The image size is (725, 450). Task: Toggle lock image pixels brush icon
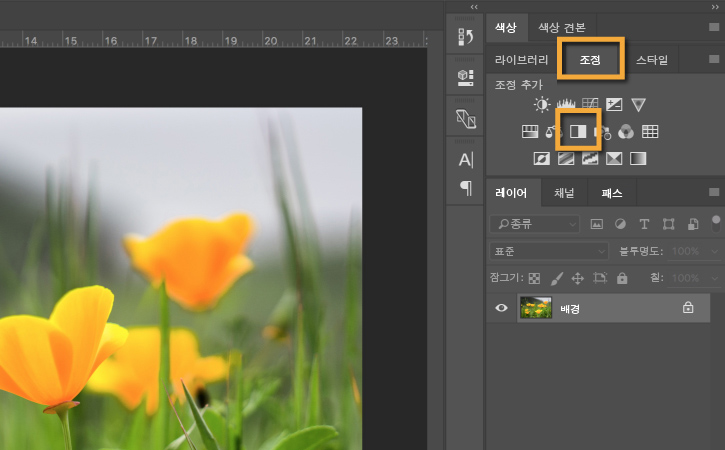(x=557, y=278)
